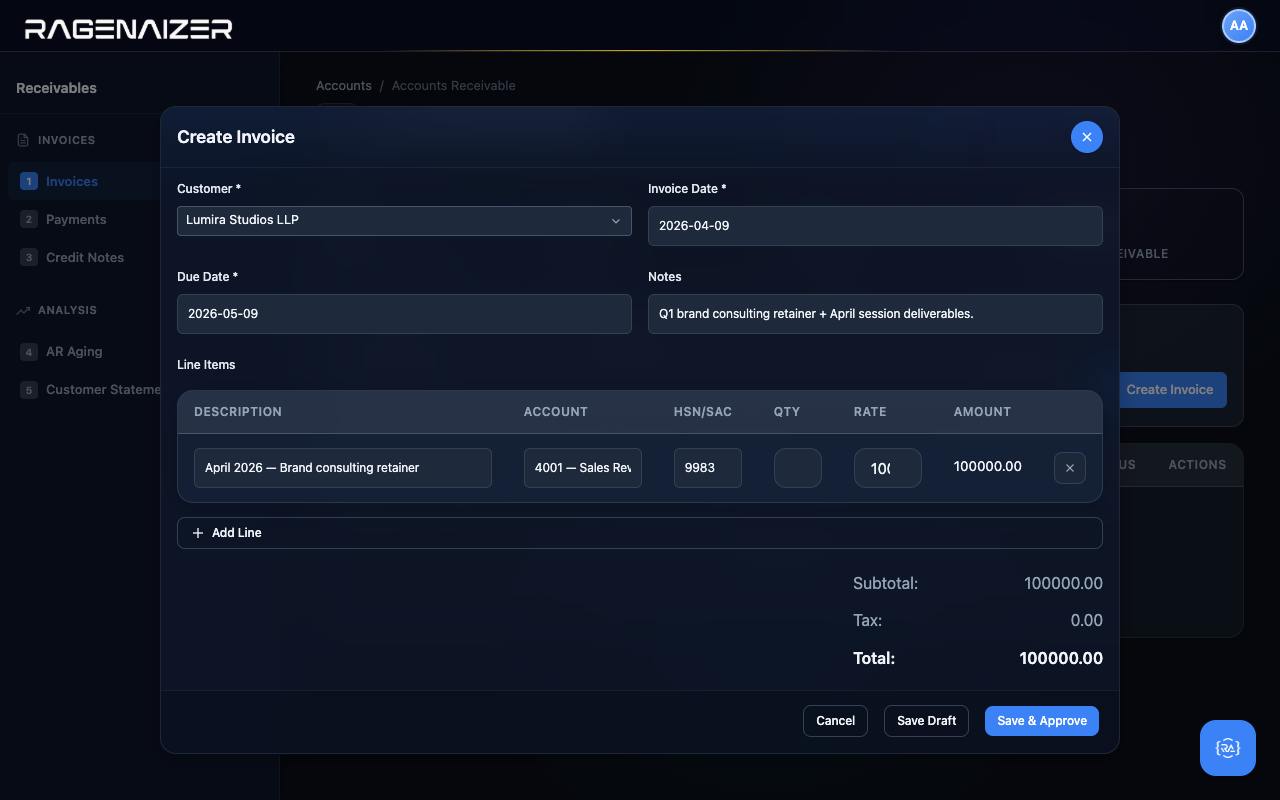This screenshot has height=800, width=1280.
Task: Remove the brand consulting retainer line item
Action: click(x=1070, y=468)
